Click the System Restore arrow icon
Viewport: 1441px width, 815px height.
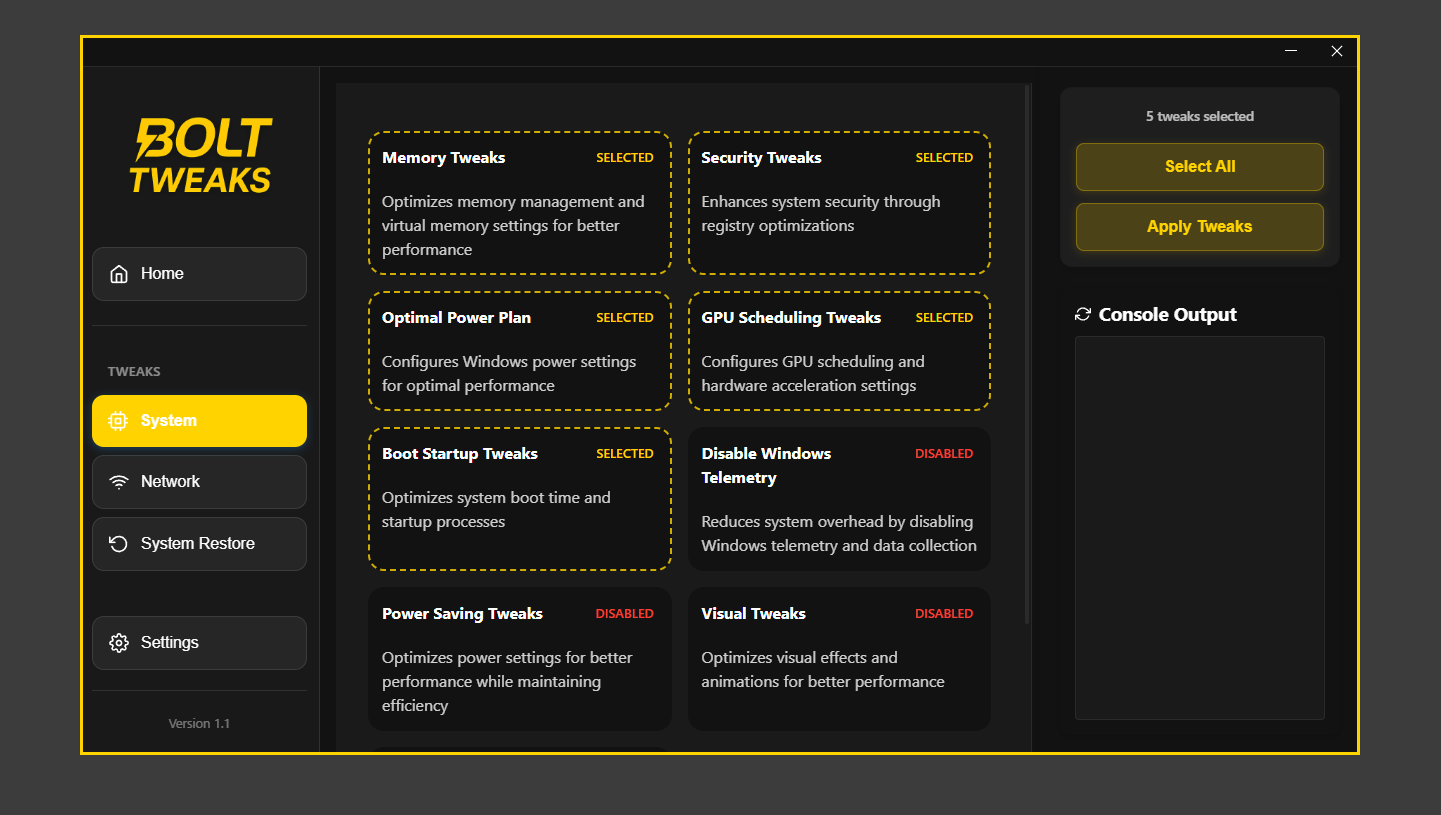coord(119,544)
